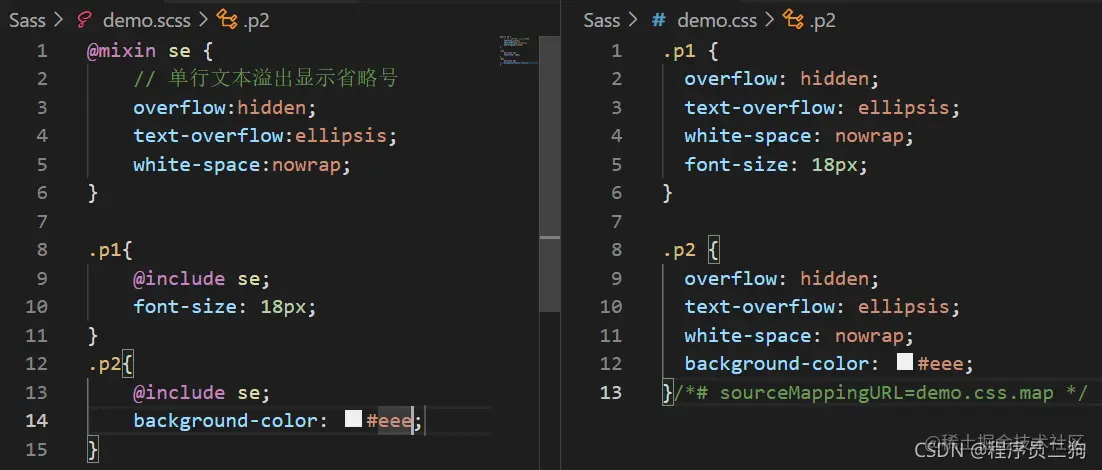Click '@mixin' keyword on line 1
The image size is (1102, 470).
click(x=121, y=51)
